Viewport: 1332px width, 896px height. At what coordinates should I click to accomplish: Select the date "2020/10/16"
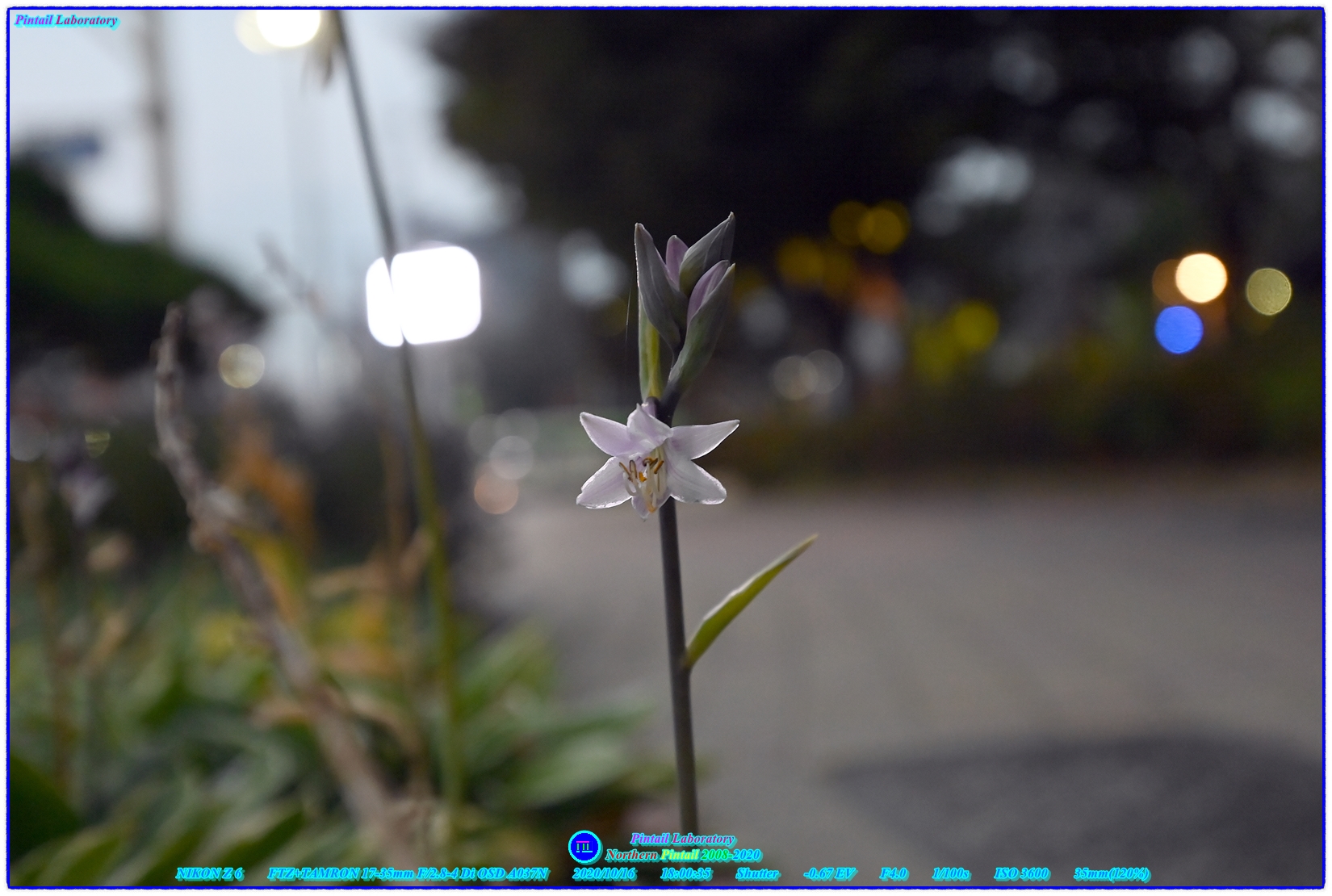pos(604,873)
